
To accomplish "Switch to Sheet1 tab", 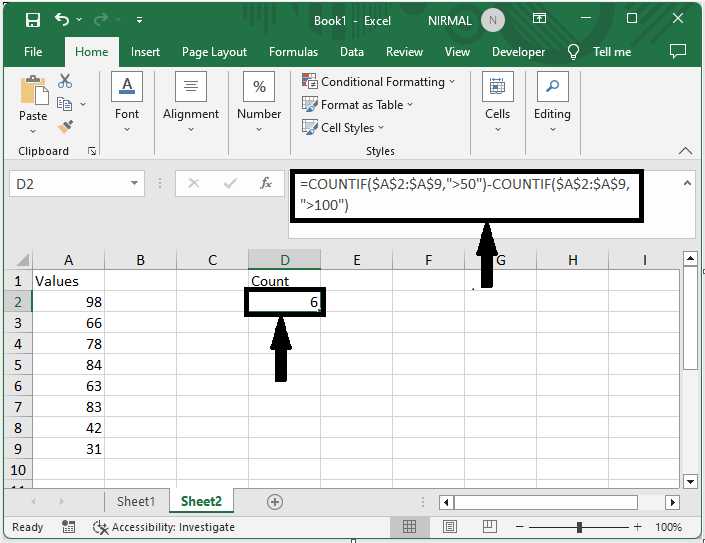I will pyautogui.click(x=136, y=501).
